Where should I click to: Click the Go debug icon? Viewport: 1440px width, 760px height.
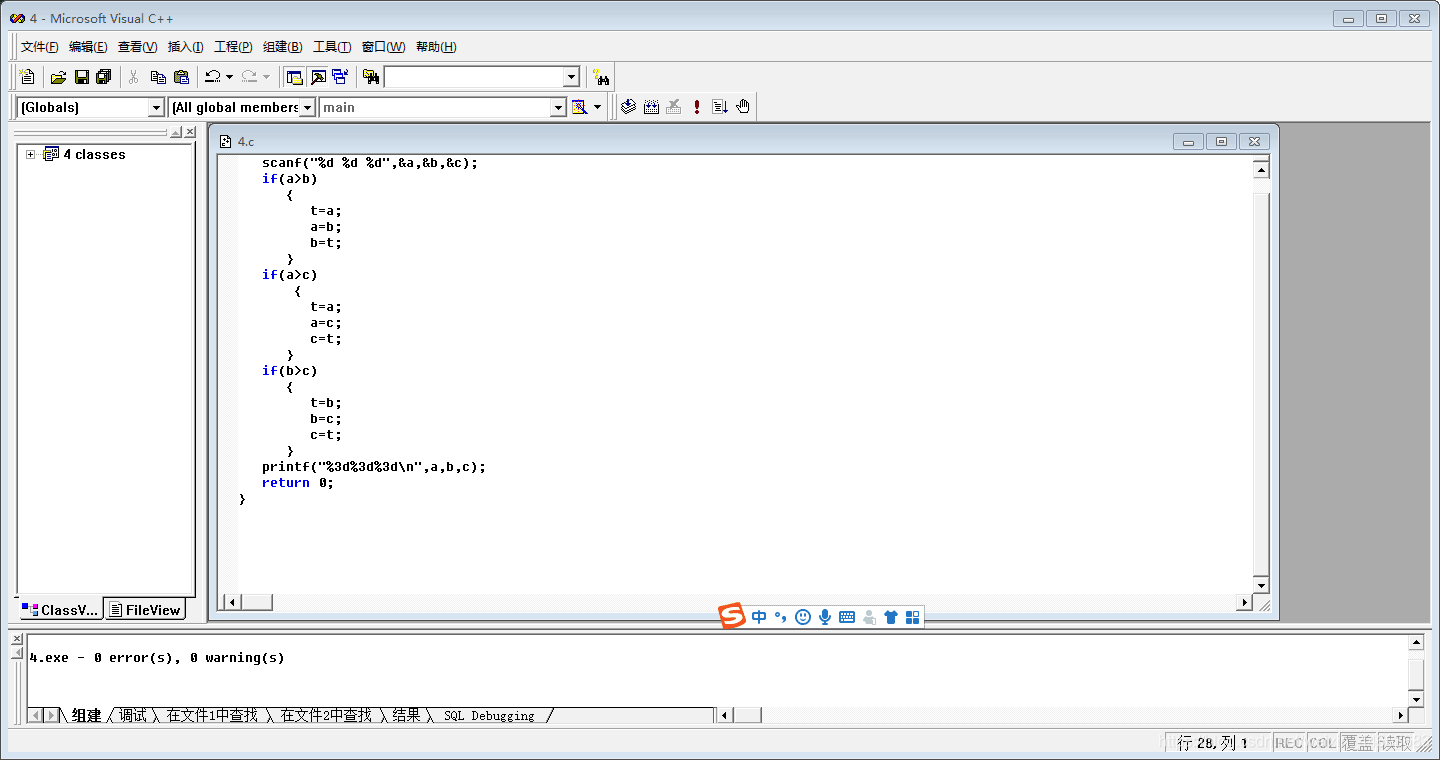click(x=719, y=106)
